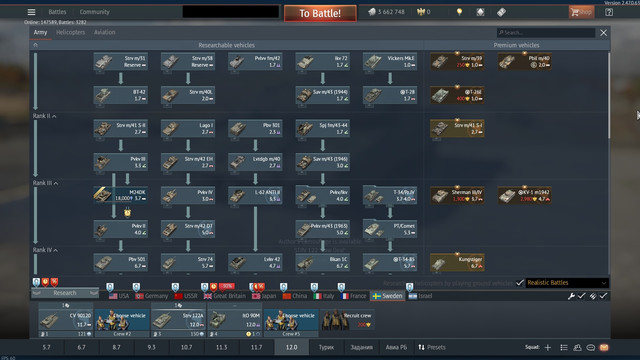
Task: Collapse the Rank IV section
Action: [x=45, y=250]
